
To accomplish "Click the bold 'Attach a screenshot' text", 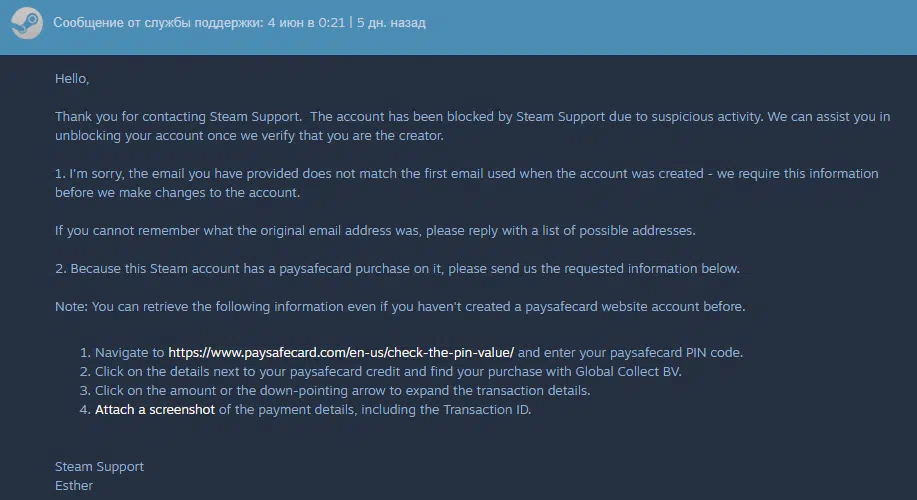I will [155, 409].
